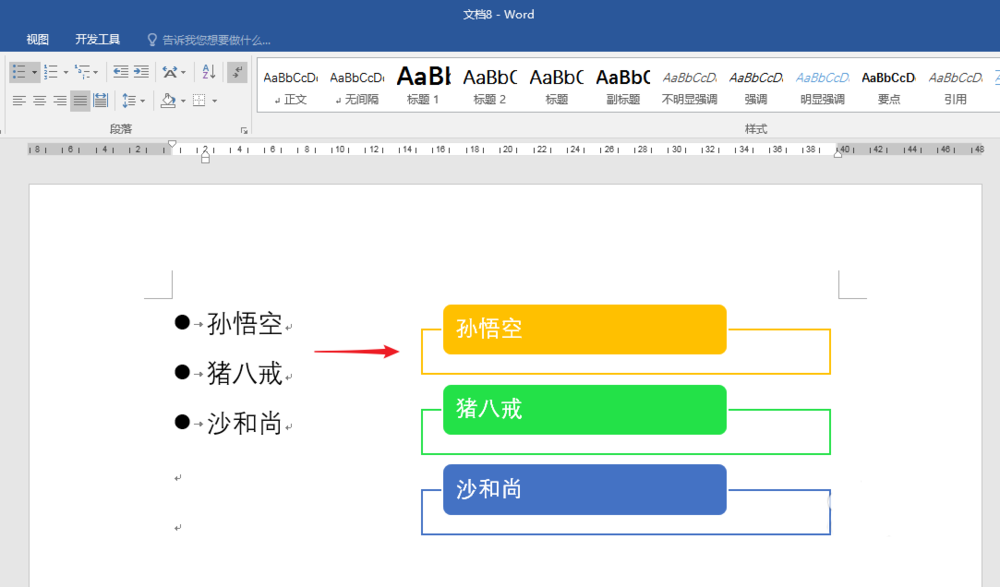
Task: Decrease paragraph indent
Action: pyautogui.click(x=121, y=71)
